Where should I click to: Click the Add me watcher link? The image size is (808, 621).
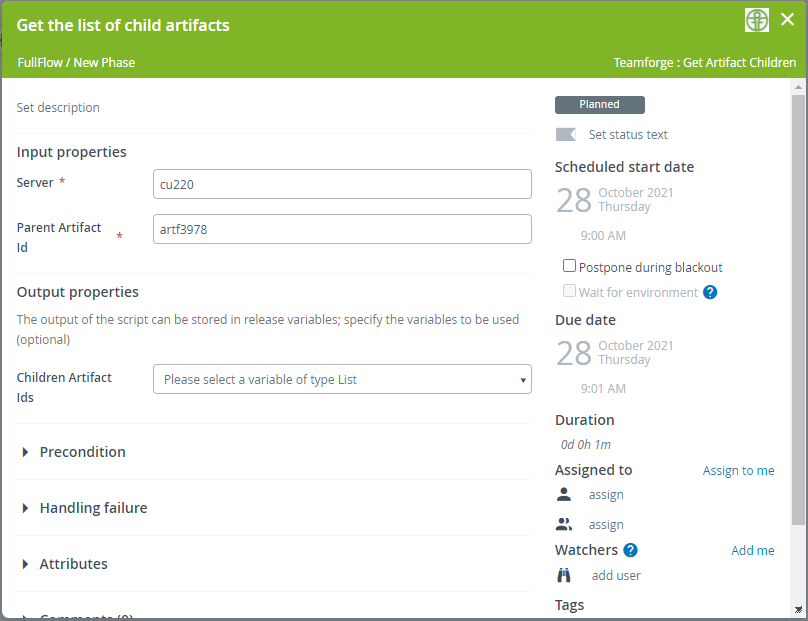pos(752,551)
